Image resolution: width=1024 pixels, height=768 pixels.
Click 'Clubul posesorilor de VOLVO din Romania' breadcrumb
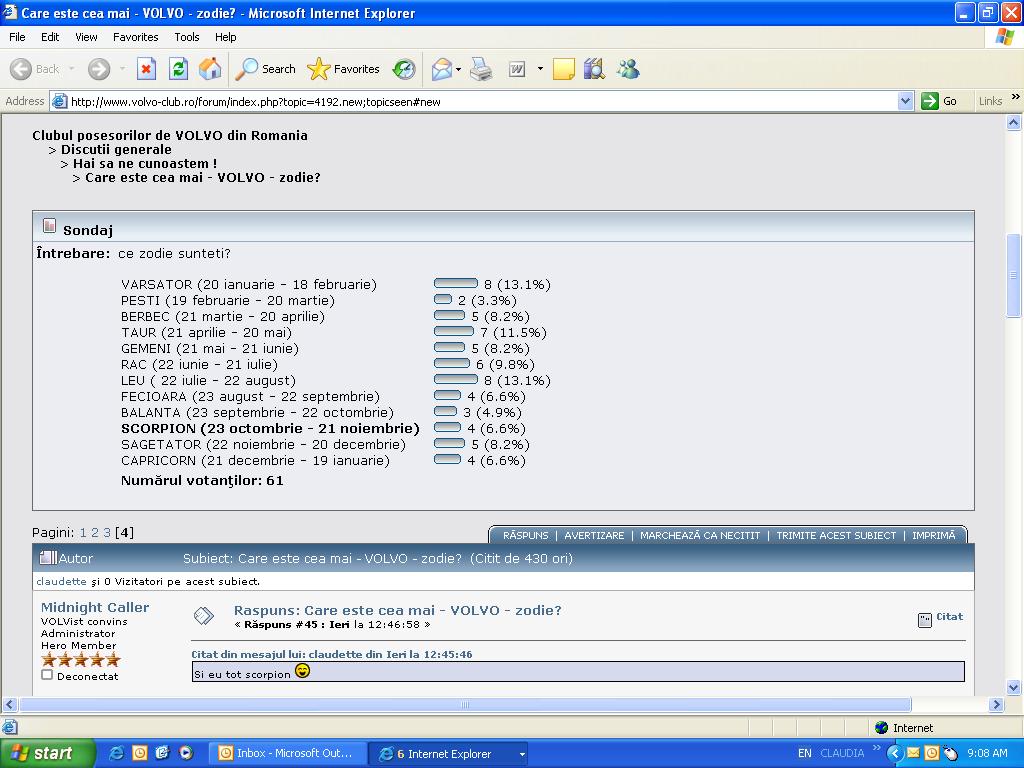(170, 135)
